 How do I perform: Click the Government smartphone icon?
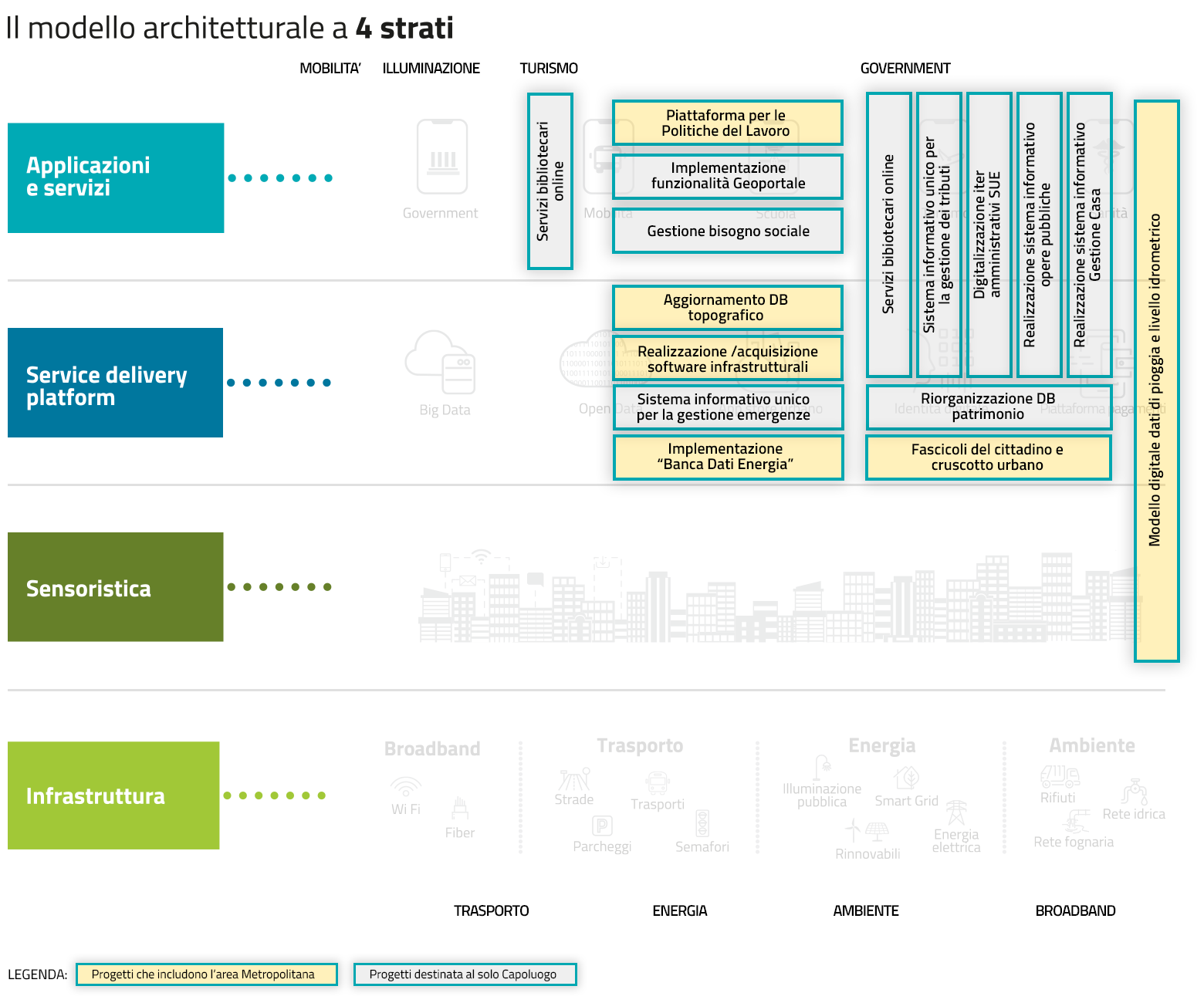coord(441,157)
